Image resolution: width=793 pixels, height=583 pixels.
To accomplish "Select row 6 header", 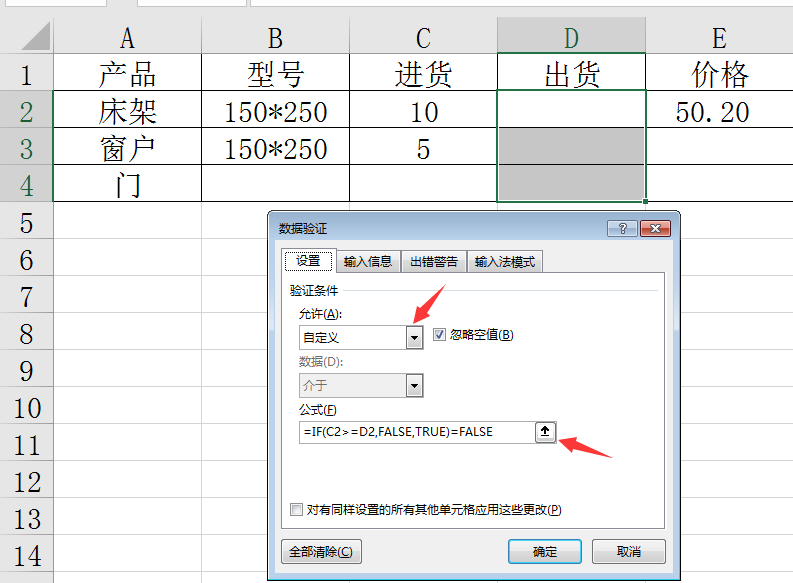I will pos(26,257).
